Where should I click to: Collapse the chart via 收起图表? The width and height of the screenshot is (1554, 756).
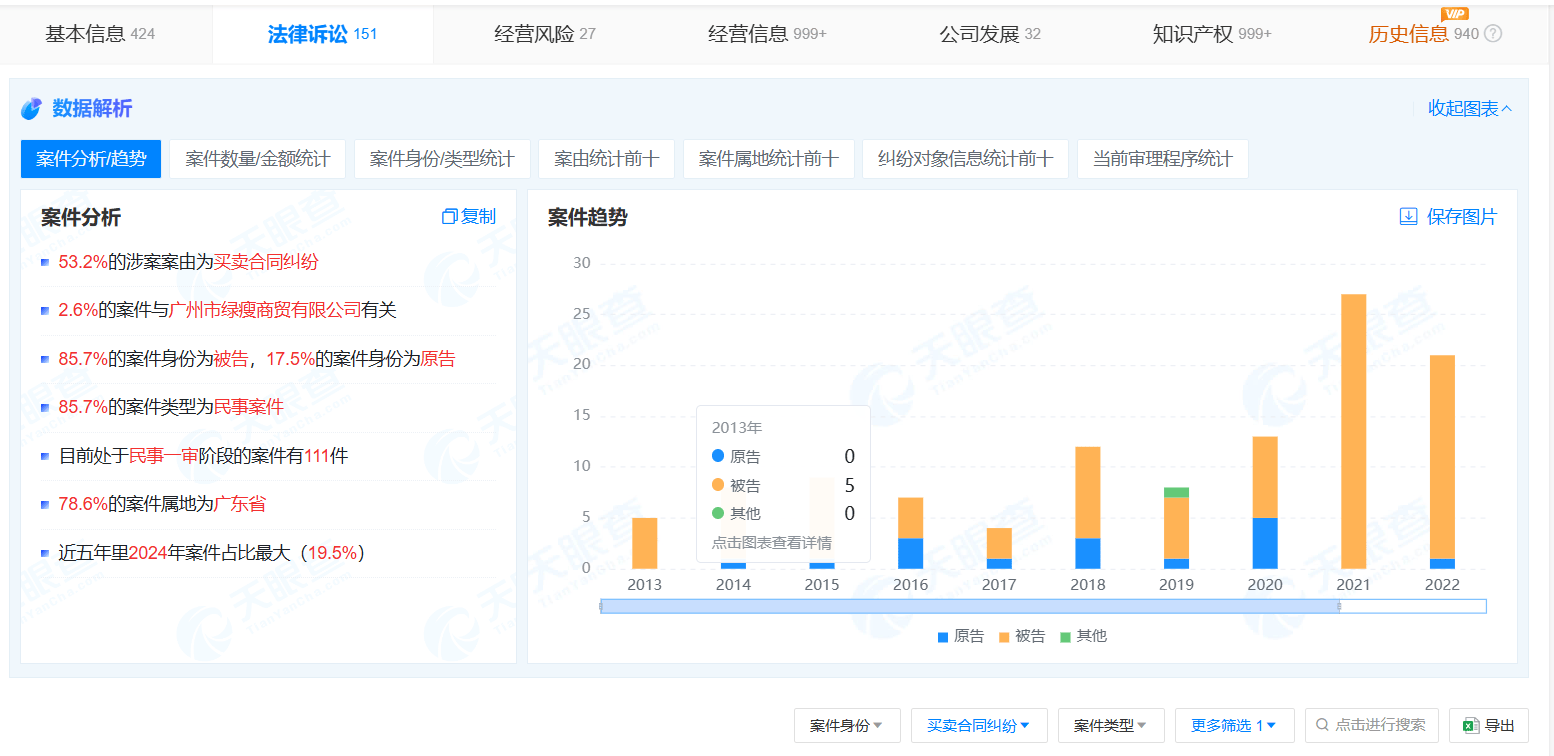(x=1470, y=108)
